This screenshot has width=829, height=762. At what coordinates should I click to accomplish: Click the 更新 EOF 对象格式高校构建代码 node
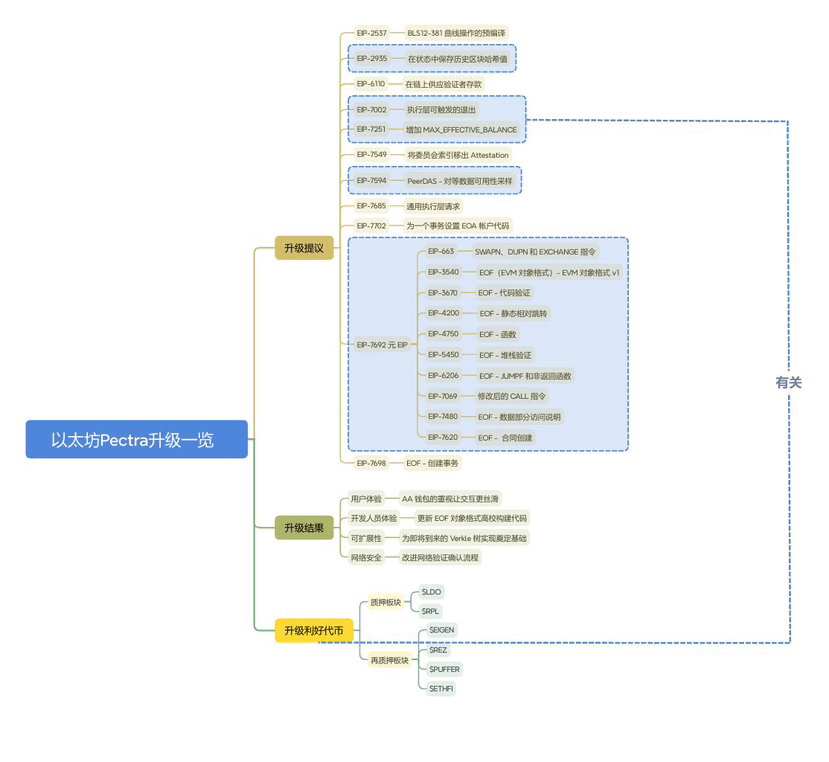pos(472,518)
